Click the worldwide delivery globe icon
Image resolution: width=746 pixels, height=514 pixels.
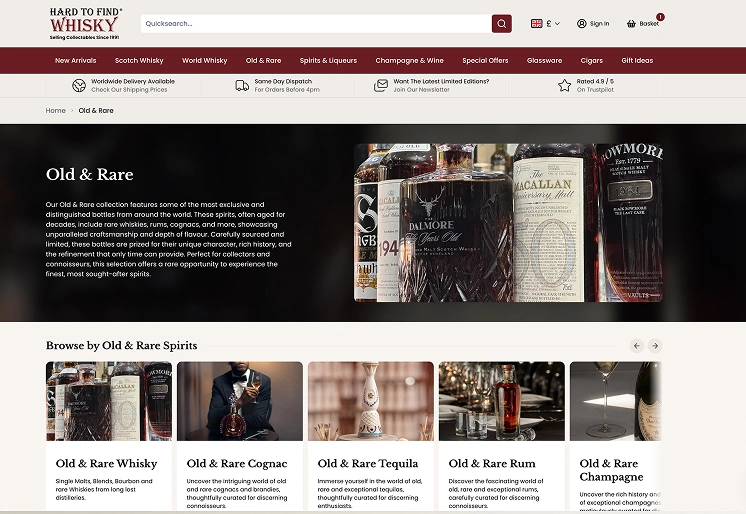(79, 86)
